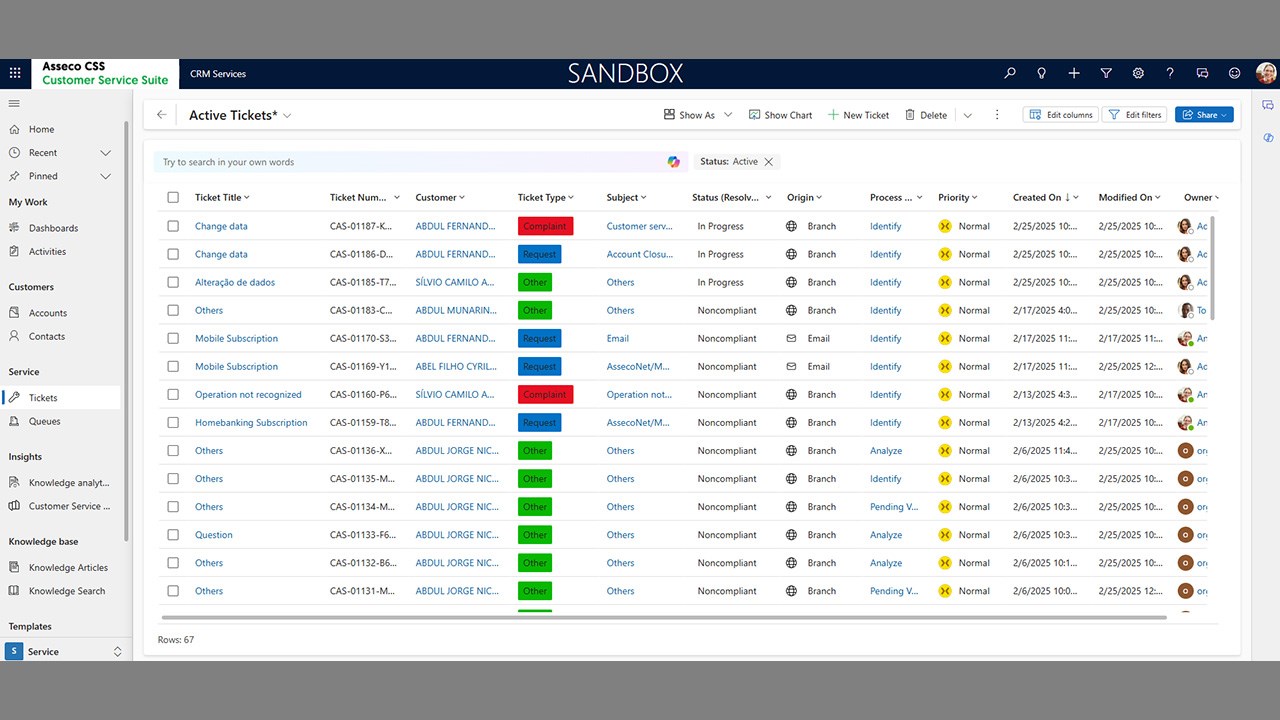Image resolution: width=1280 pixels, height=720 pixels.
Task: Open Ticket Type column header menu
Action: click(546, 198)
